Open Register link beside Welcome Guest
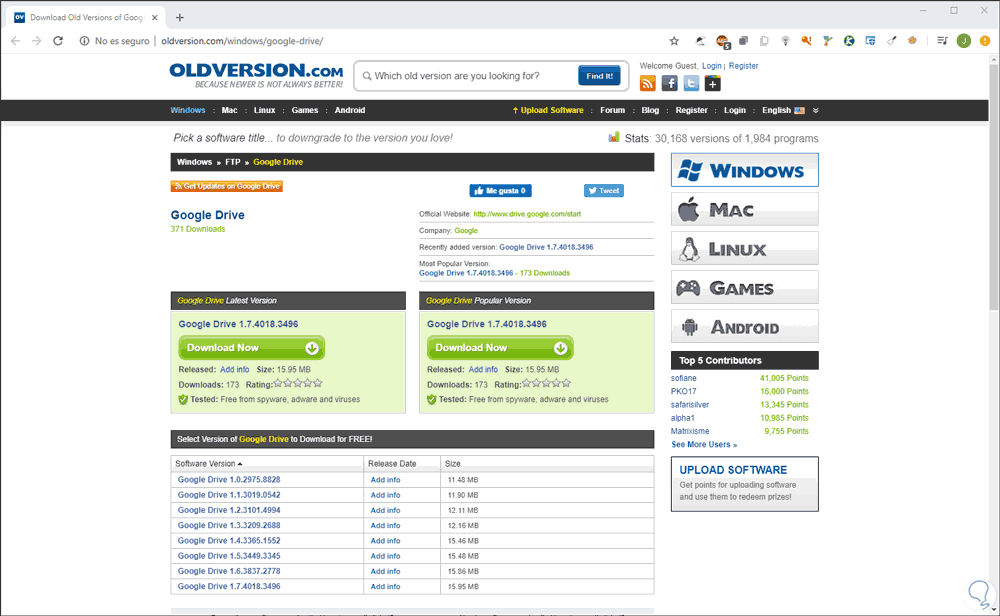This screenshot has width=1000, height=616. [744, 66]
